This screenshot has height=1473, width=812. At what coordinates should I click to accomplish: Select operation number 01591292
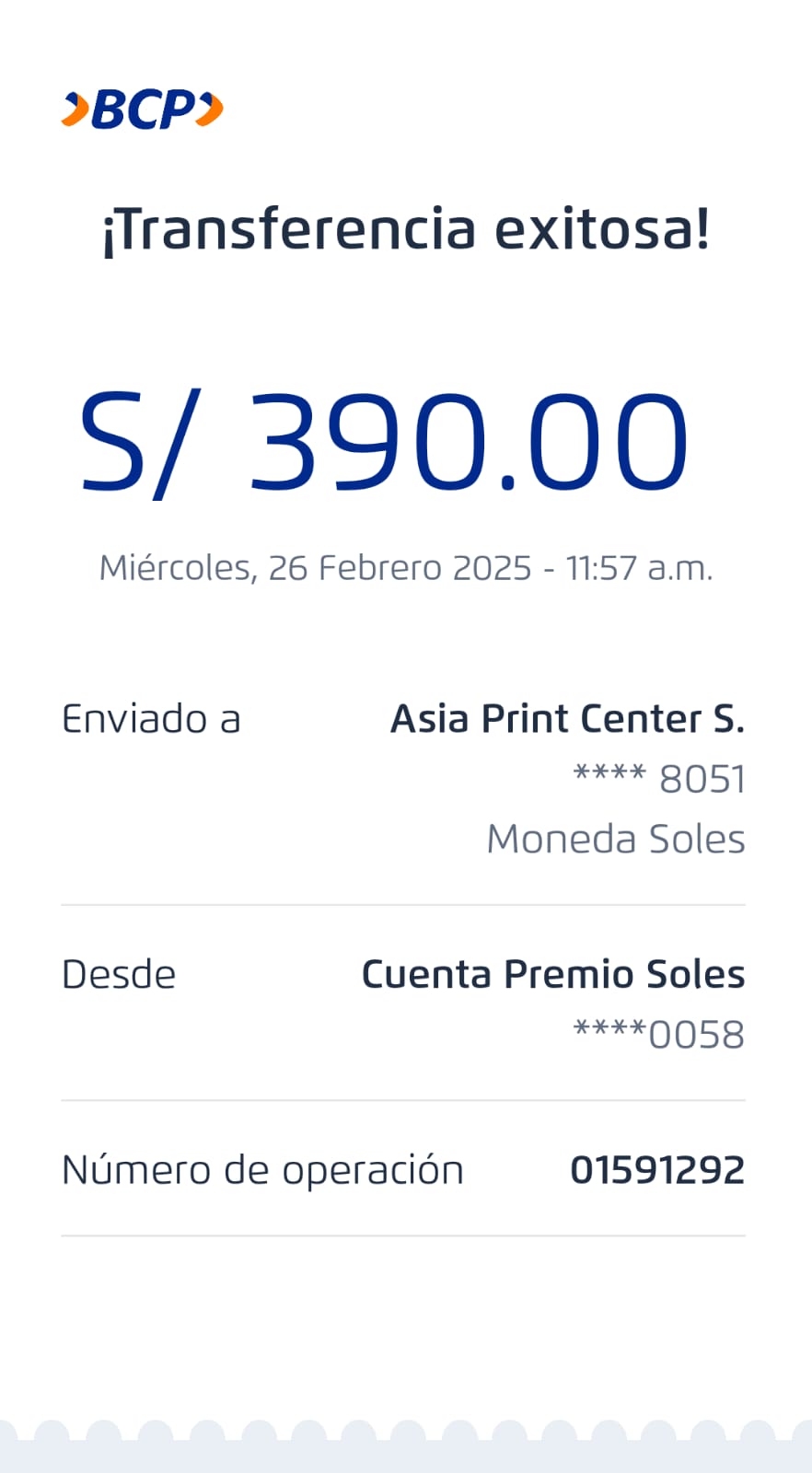click(657, 1170)
